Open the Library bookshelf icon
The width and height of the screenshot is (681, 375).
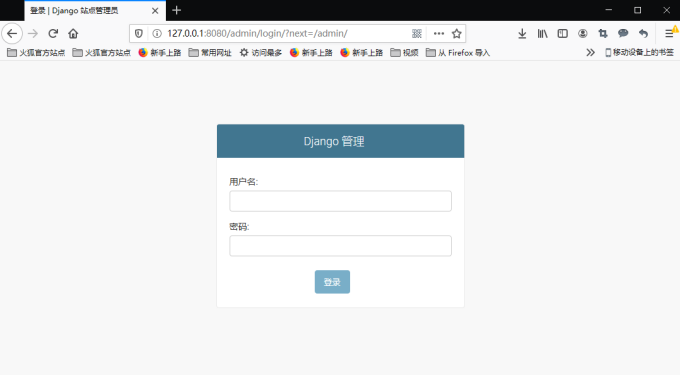pos(542,33)
